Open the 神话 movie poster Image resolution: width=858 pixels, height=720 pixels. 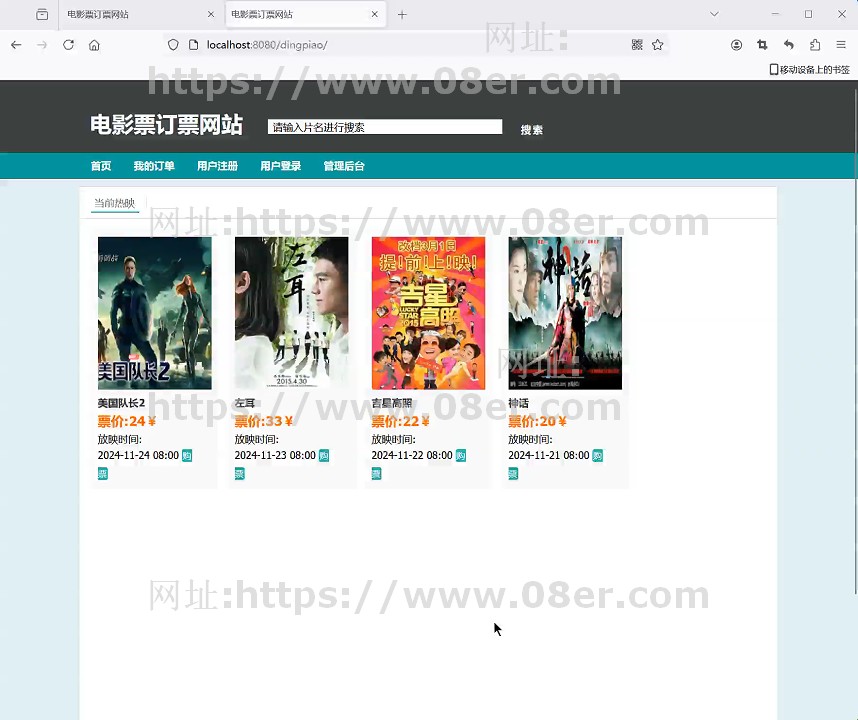coord(565,313)
